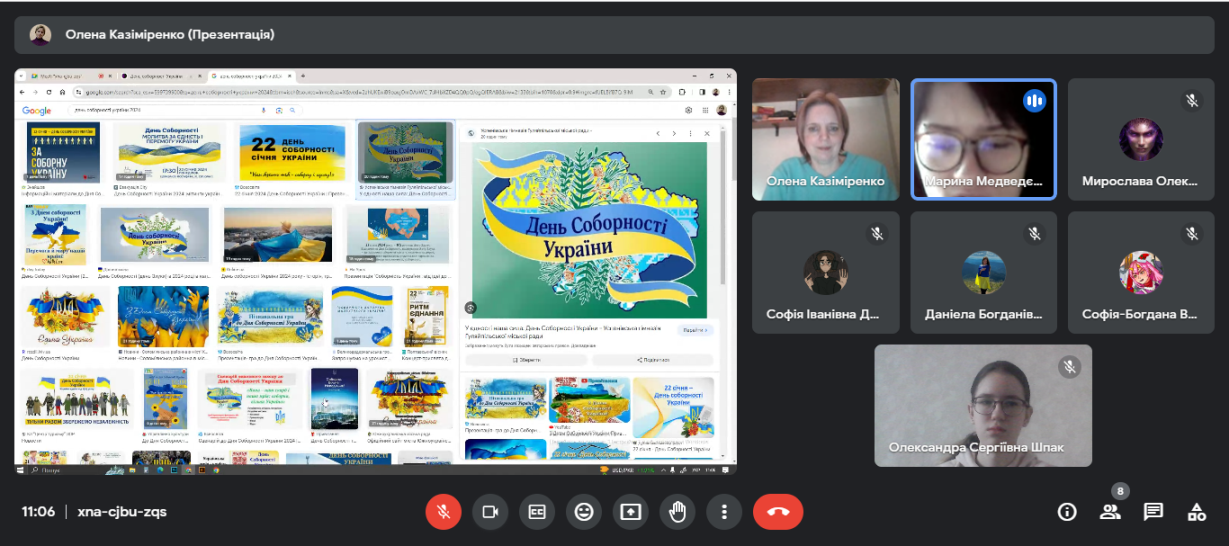Click the next image arrow in the shared preview
The height and width of the screenshot is (546, 1229).
(674, 132)
